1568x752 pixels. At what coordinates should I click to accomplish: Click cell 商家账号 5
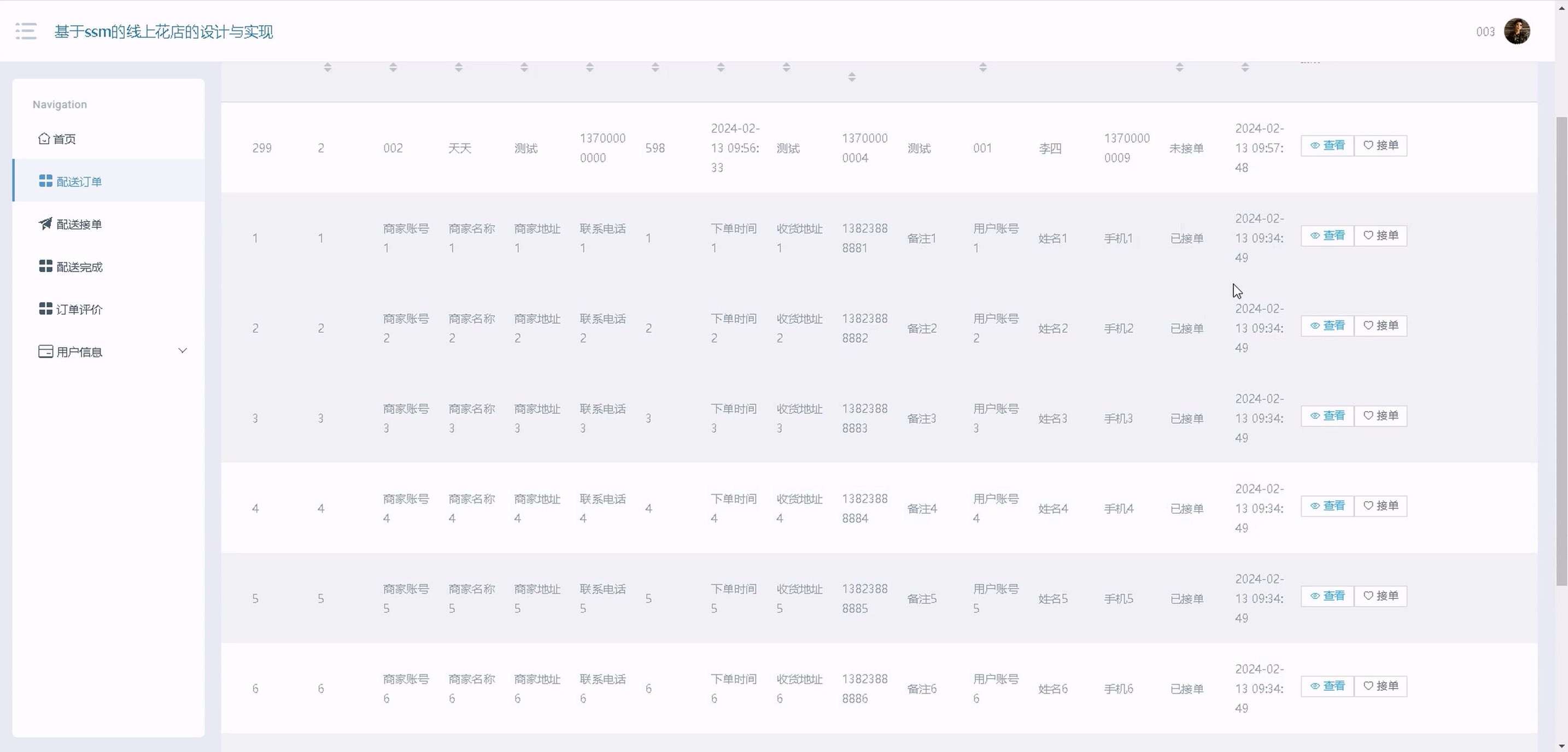click(406, 598)
